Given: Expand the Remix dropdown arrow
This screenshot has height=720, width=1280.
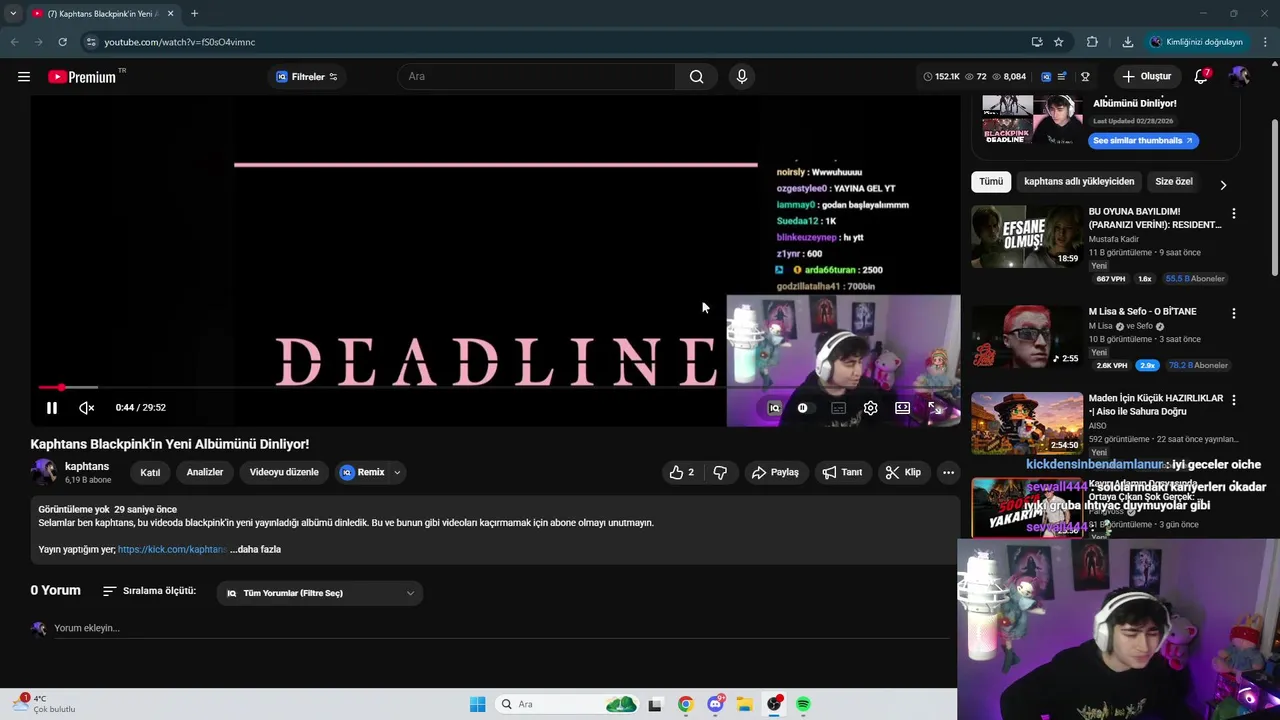Looking at the screenshot, I should tap(397, 472).
